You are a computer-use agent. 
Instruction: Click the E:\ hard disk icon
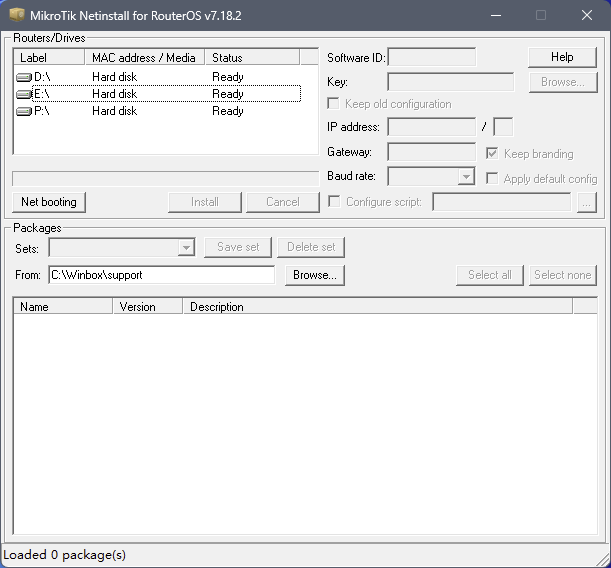click(24, 94)
